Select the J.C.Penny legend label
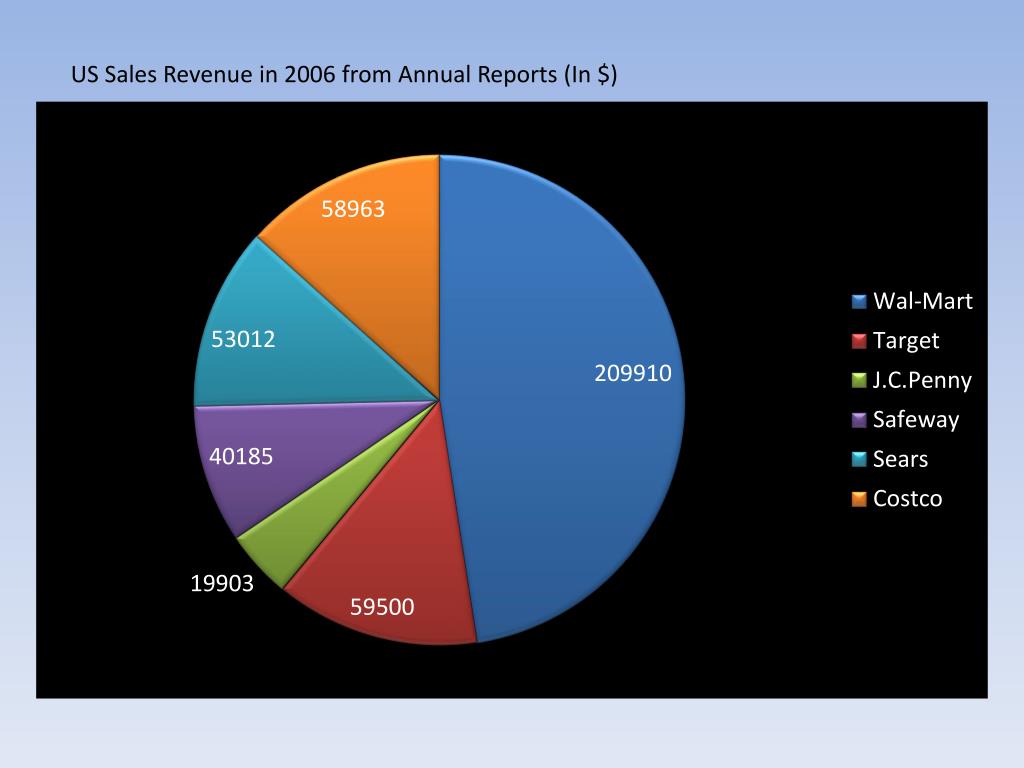The width and height of the screenshot is (1024, 768). tap(922, 380)
